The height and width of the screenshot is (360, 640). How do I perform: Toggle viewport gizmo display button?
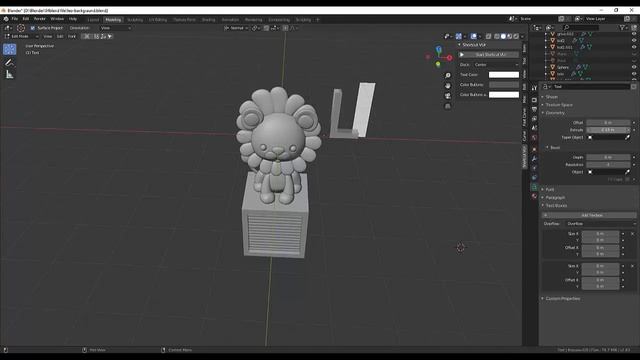[x=458, y=36]
